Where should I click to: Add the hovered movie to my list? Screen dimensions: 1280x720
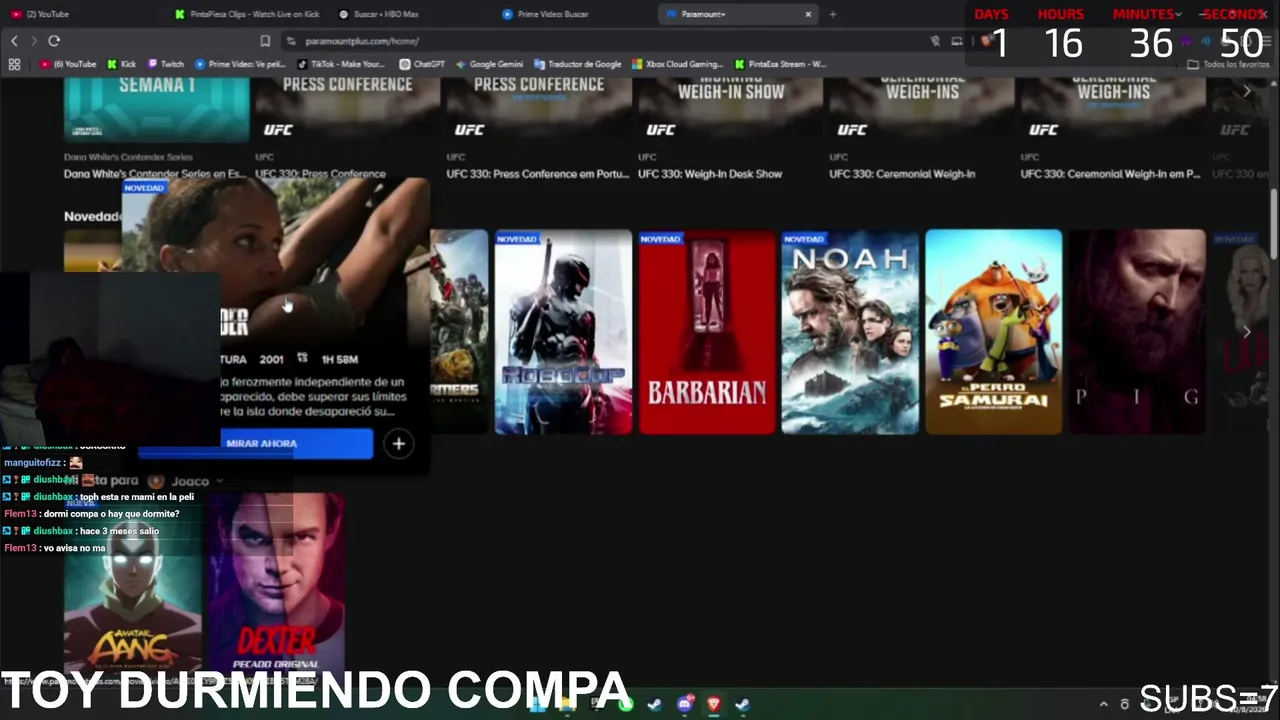pyautogui.click(x=398, y=443)
